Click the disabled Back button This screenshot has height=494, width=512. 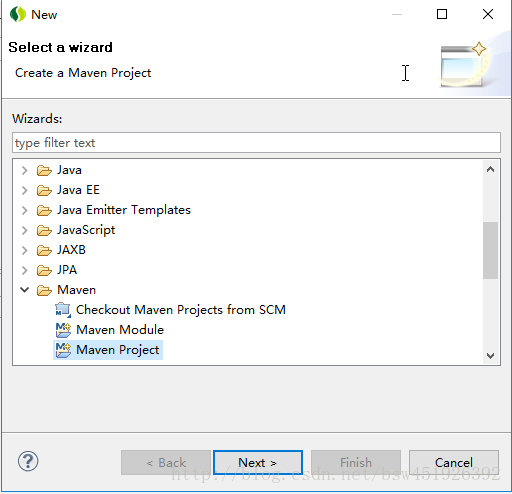166,463
